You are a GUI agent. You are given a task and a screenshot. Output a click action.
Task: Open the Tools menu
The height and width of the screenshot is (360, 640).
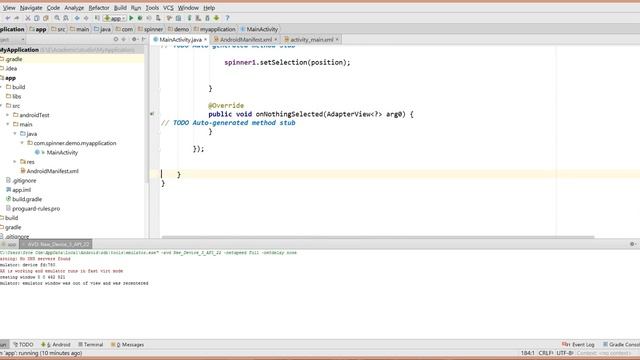(x=152, y=8)
